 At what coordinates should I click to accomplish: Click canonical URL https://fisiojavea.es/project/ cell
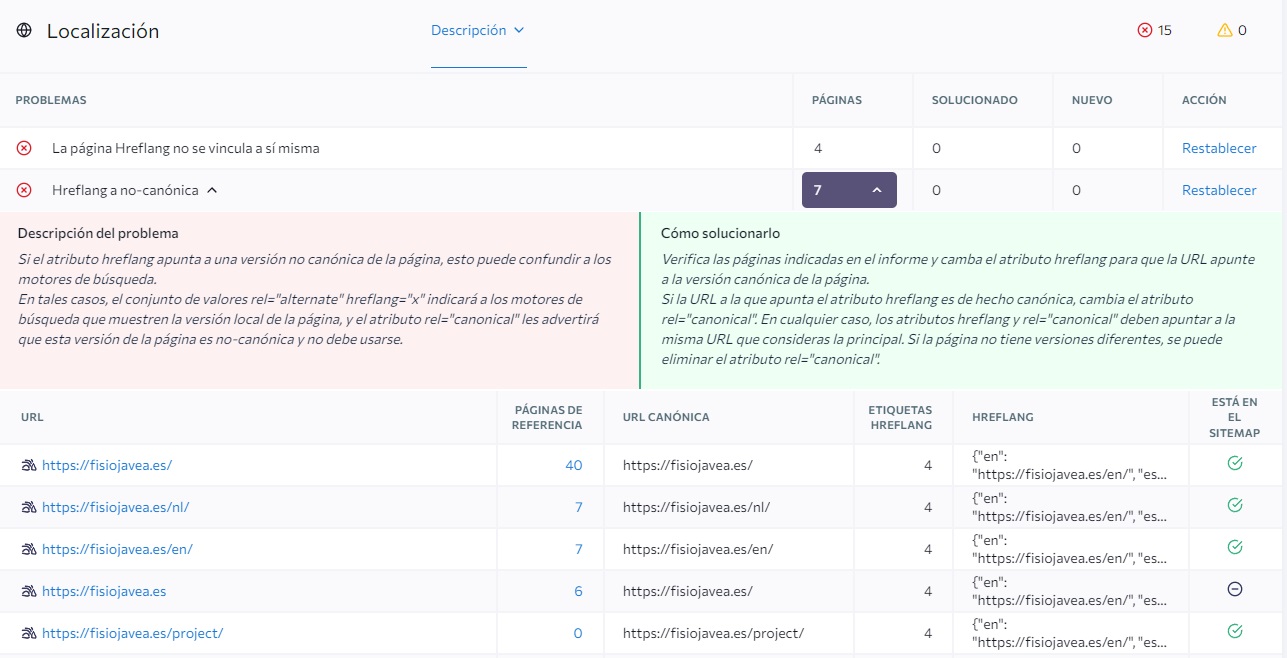click(713, 633)
